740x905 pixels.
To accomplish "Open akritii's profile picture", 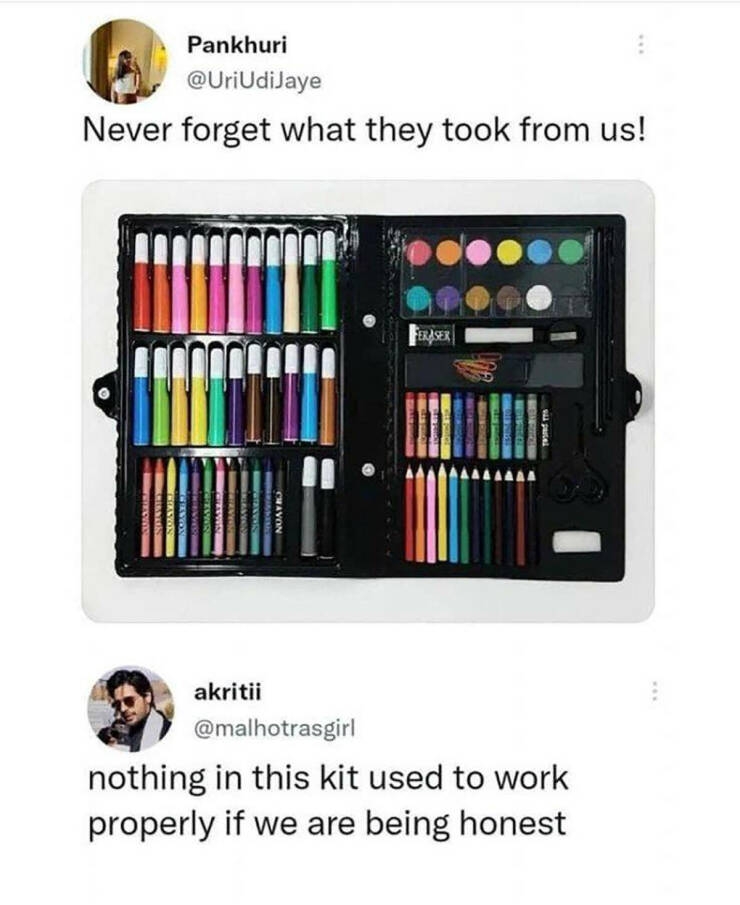I will click(x=130, y=708).
